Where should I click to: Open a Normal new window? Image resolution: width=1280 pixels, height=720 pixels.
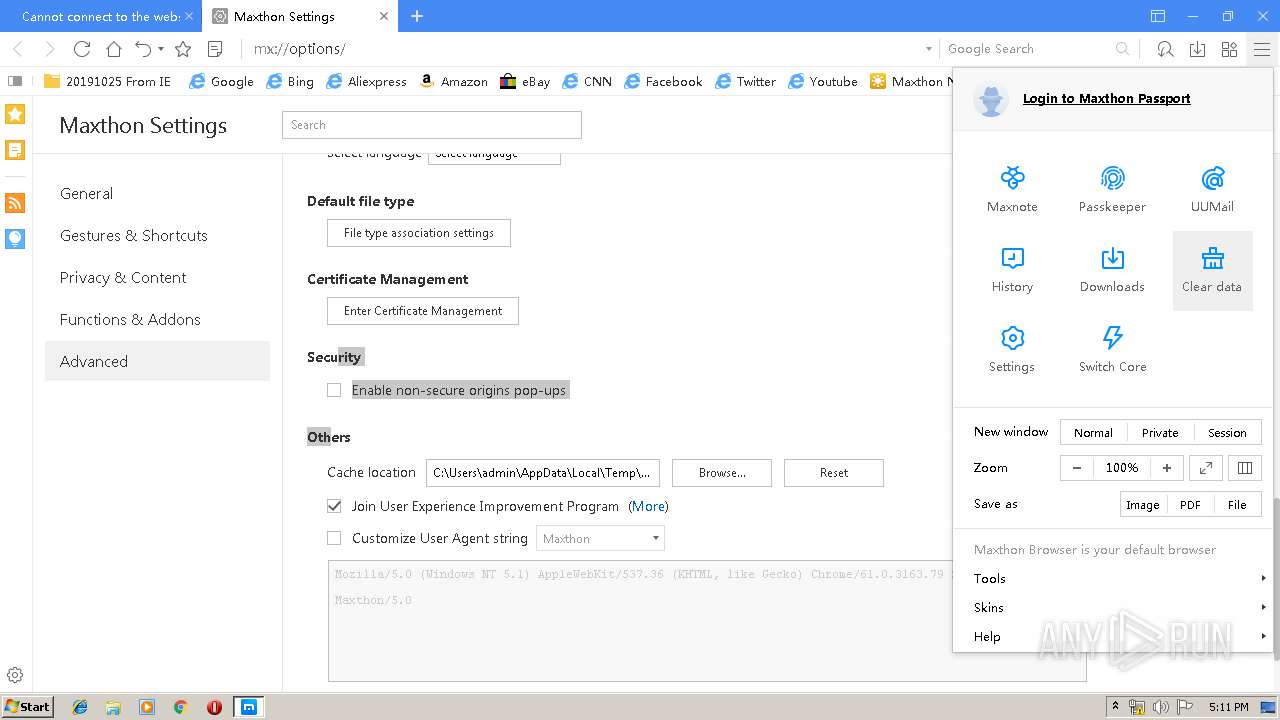tap(1093, 432)
